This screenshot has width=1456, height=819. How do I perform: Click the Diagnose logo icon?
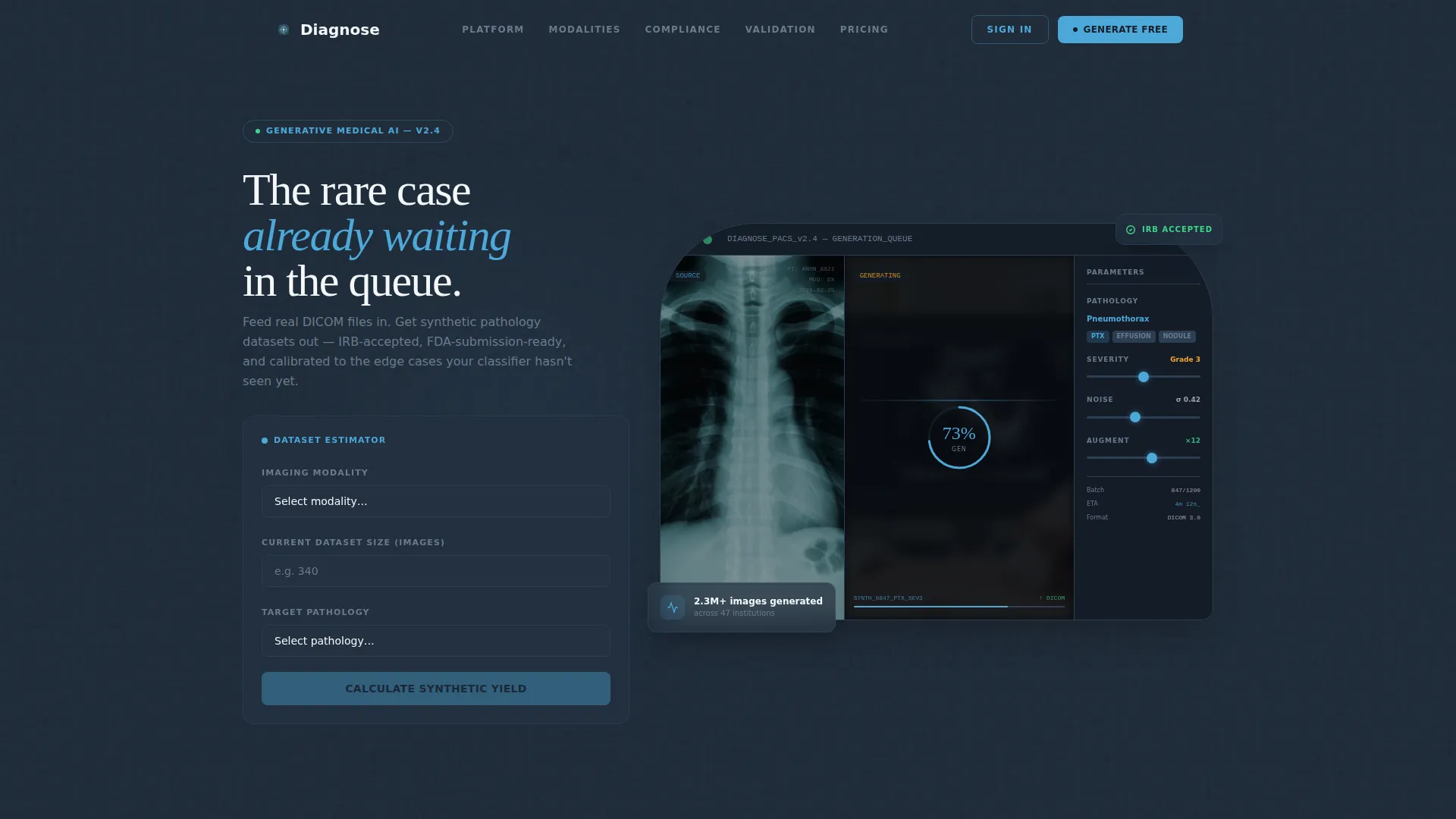(284, 30)
